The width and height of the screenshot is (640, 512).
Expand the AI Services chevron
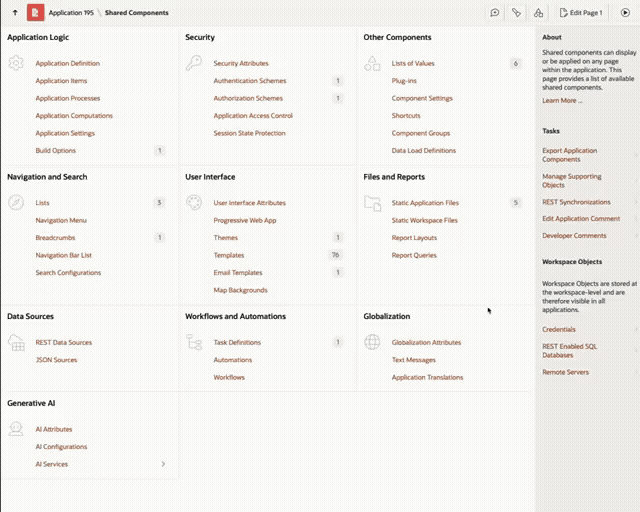163,464
